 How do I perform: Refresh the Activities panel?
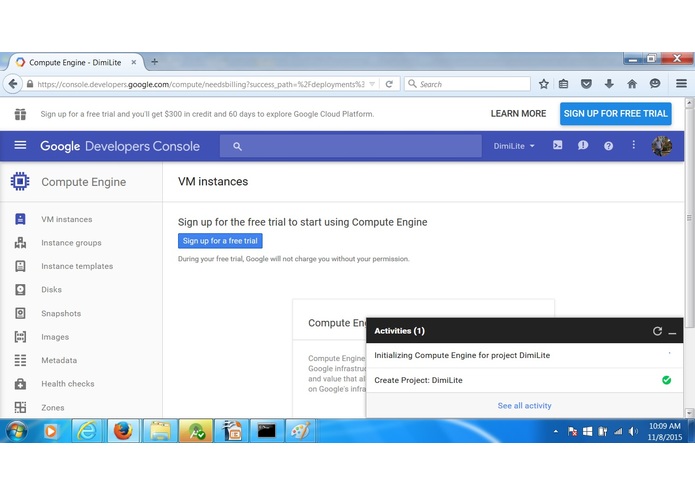657,331
